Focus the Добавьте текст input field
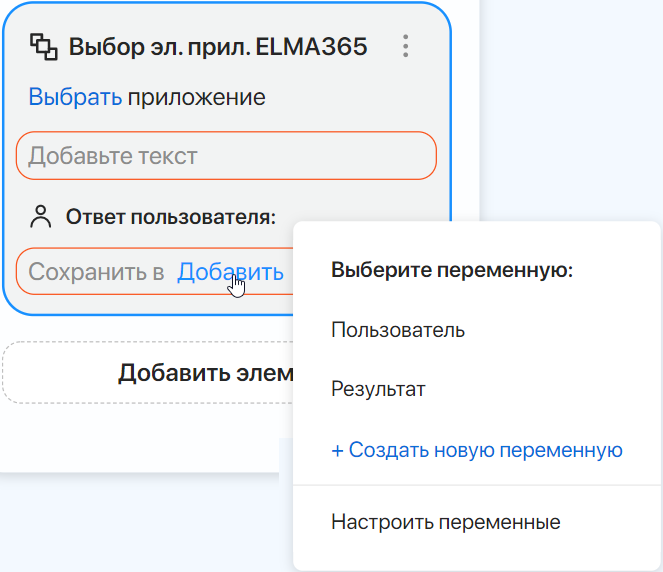Image resolution: width=663 pixels, height=572 pixels. [226, 156]
